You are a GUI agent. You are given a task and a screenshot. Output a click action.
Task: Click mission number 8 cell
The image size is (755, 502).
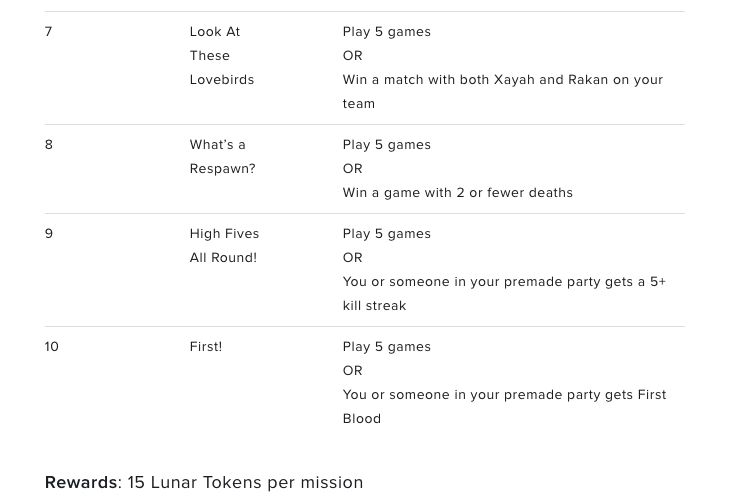(49, 145)
